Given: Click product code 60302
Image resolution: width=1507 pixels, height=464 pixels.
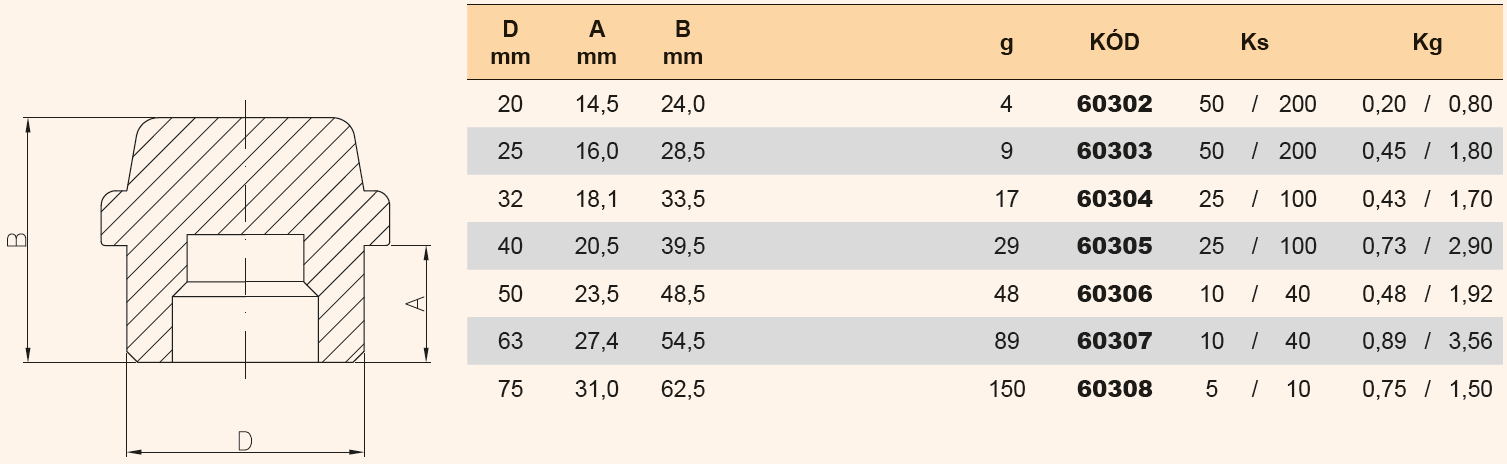Looking at the screenshot, I should pos(1114,104).
